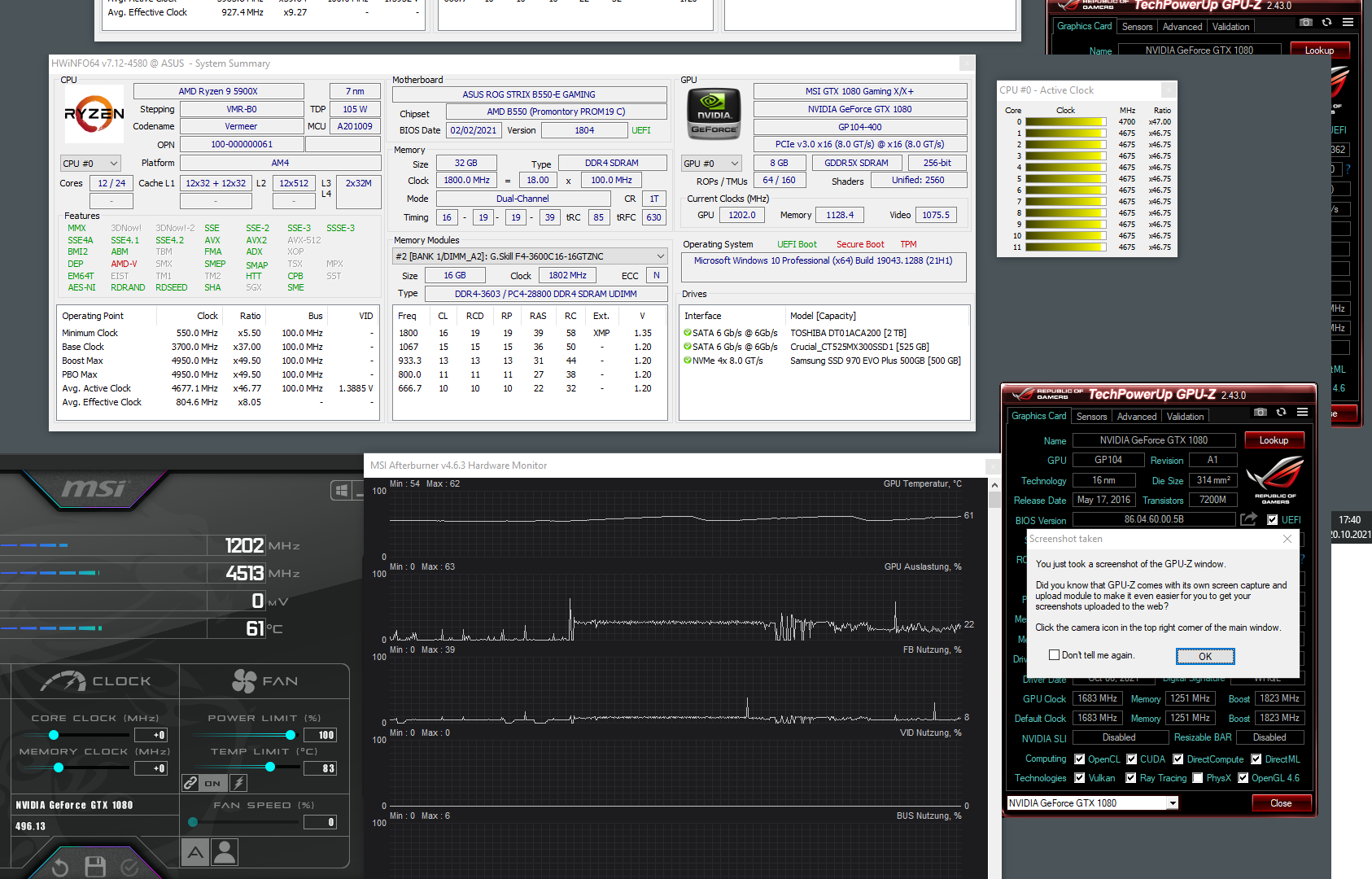Click the Lookup button in front GPU-Z
Screen dimensions: 1372x879
pos(1274,440)
